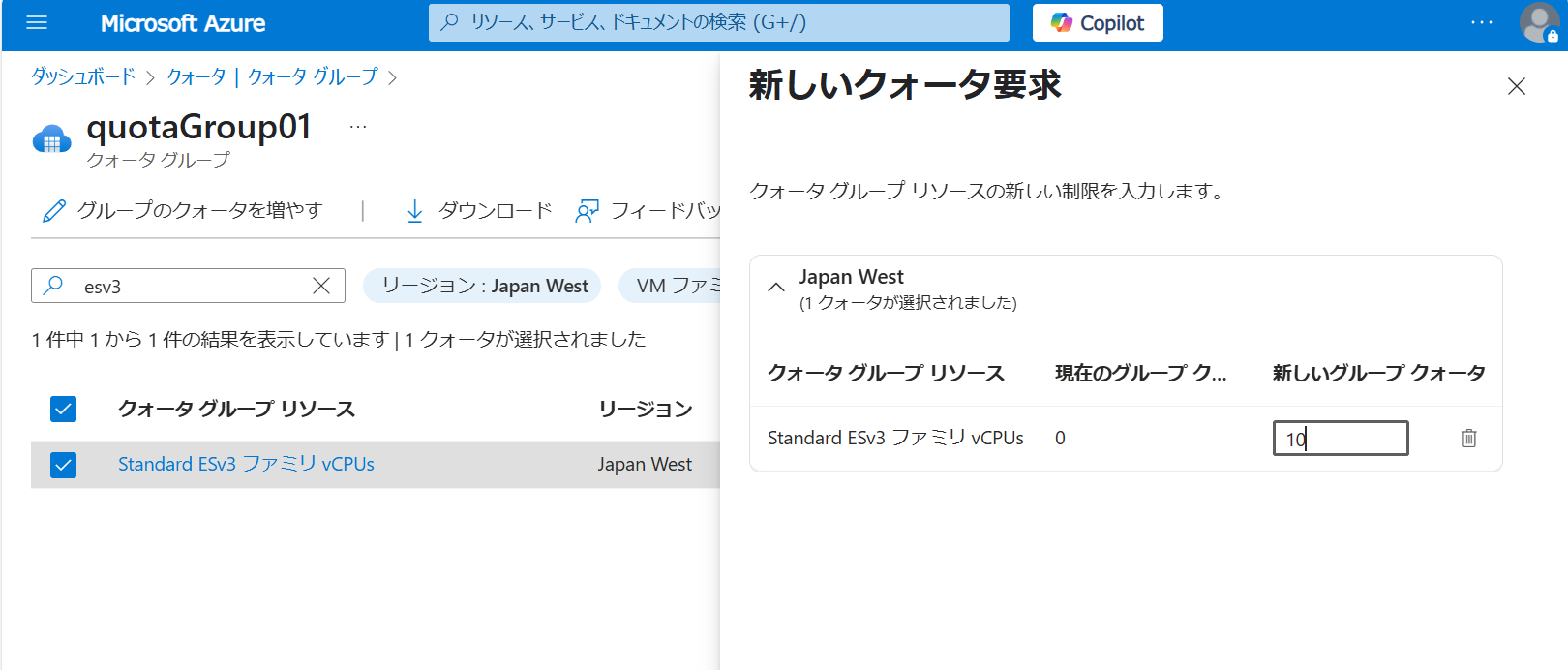1568x670 pixels.
Task: Click the 現在のグループ ク... column header in the panel
Action: [1140, 373]
